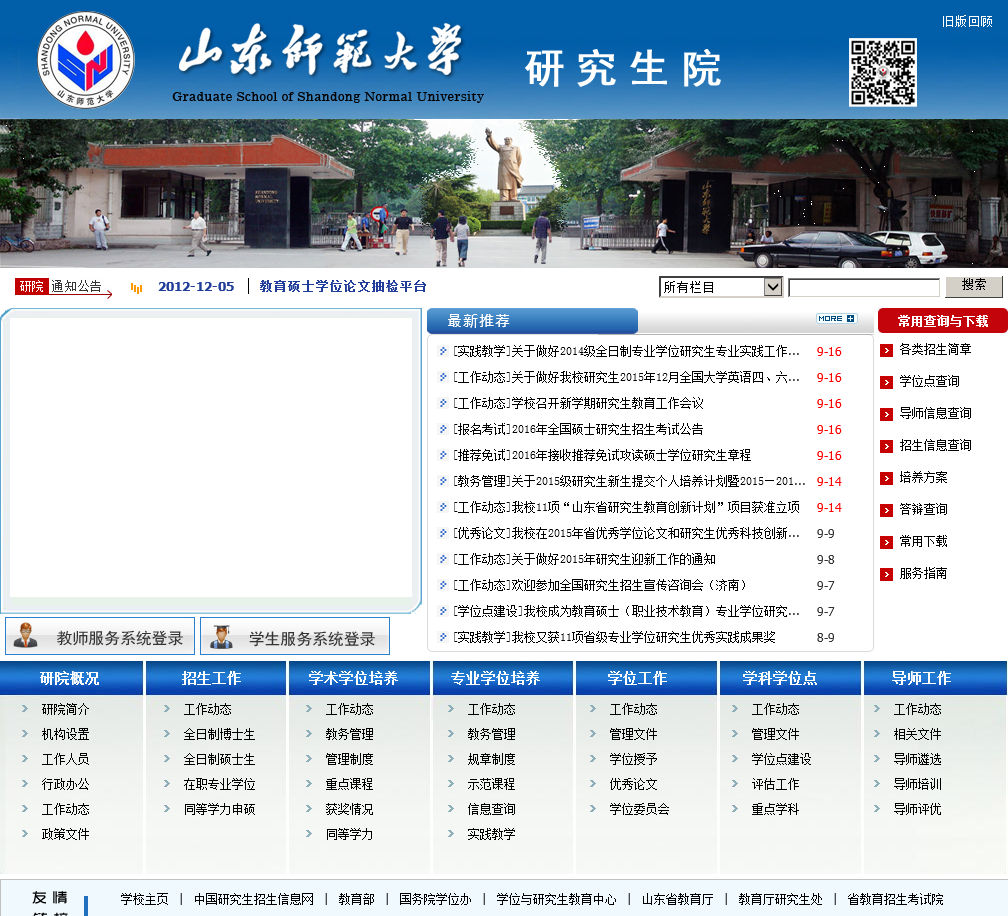Open 导师评优 under 导师工作

point(917,809)
